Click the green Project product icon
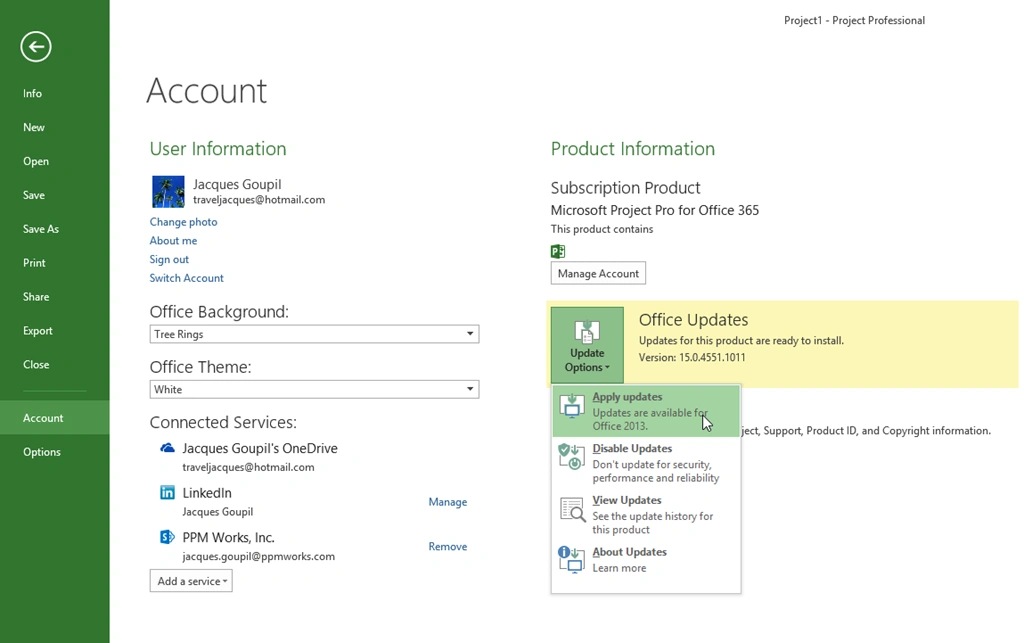Image resolution: width=1024 pixels, height=643 pixels. (558, 251)
